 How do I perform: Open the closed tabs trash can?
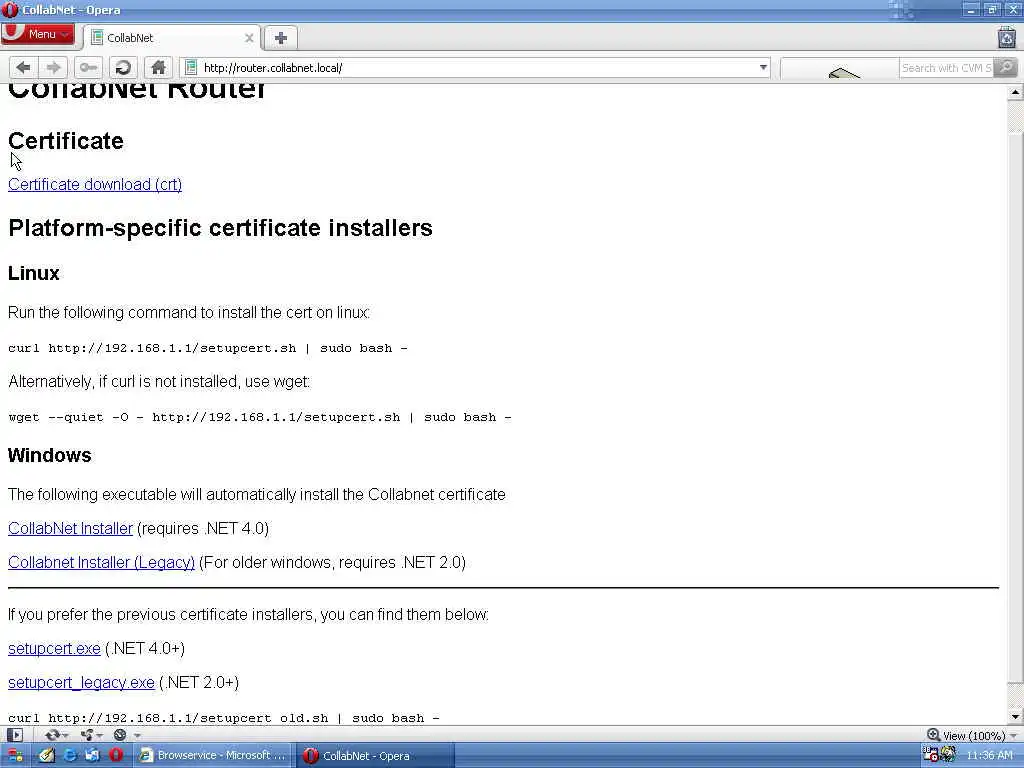[1007, 37]
